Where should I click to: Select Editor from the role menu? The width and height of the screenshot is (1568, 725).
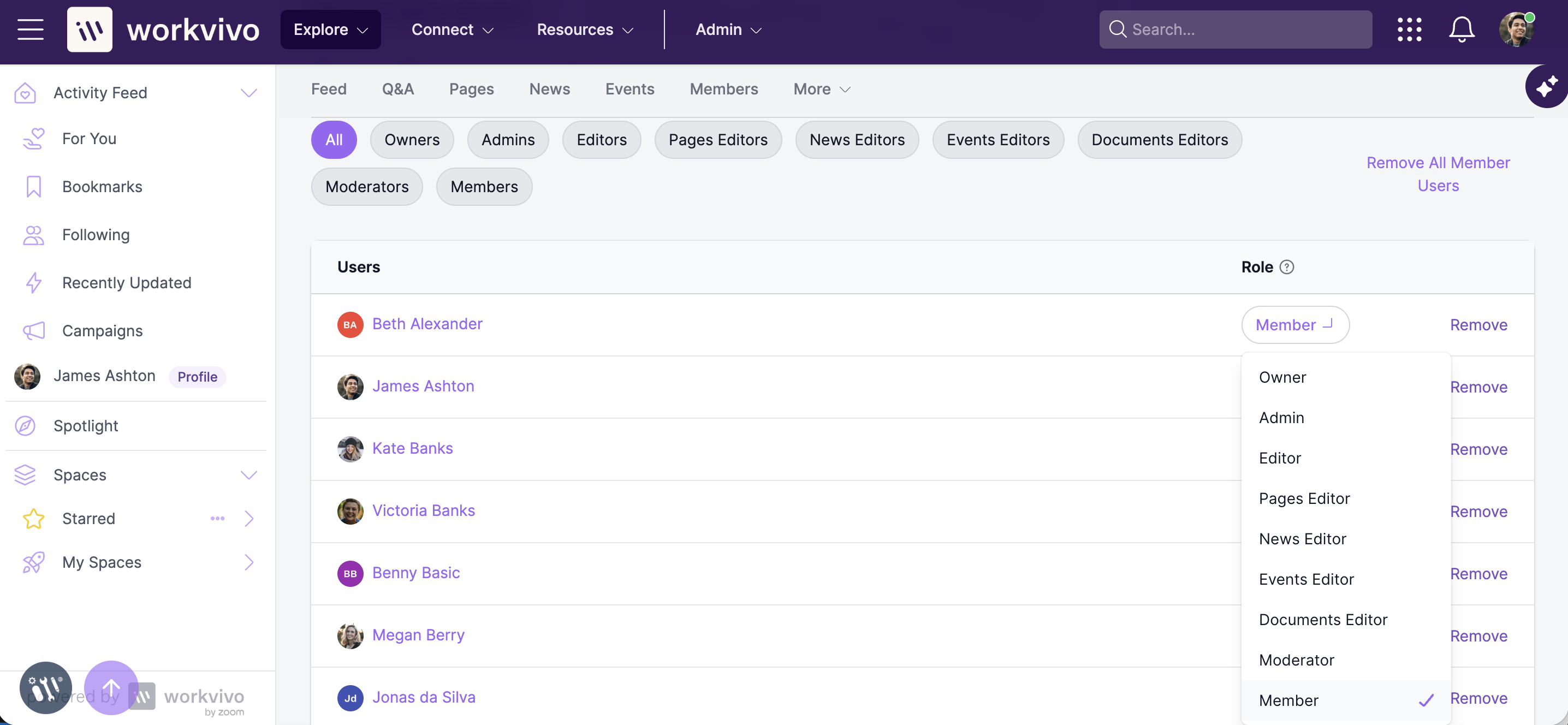coord(1346,458)
